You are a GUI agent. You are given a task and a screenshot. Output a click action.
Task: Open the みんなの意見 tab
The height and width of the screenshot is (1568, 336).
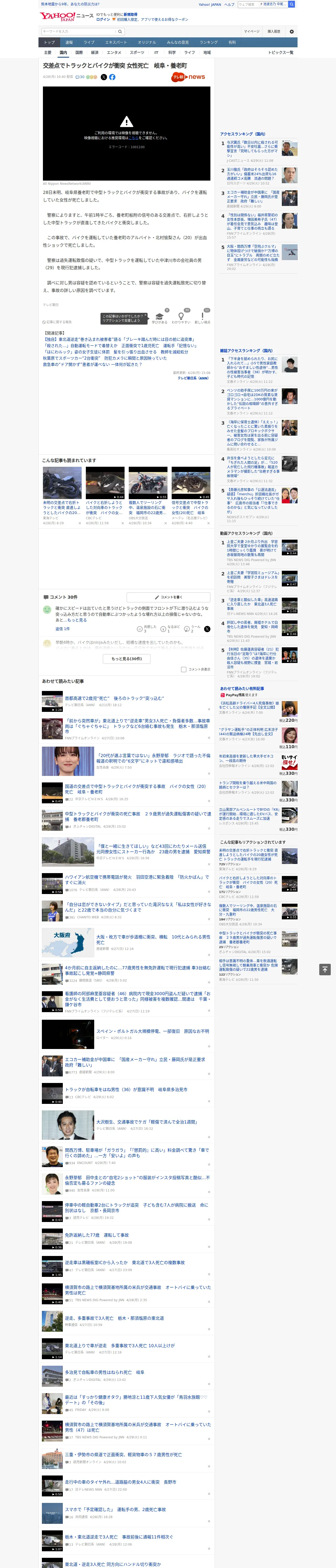coord(177,43)
